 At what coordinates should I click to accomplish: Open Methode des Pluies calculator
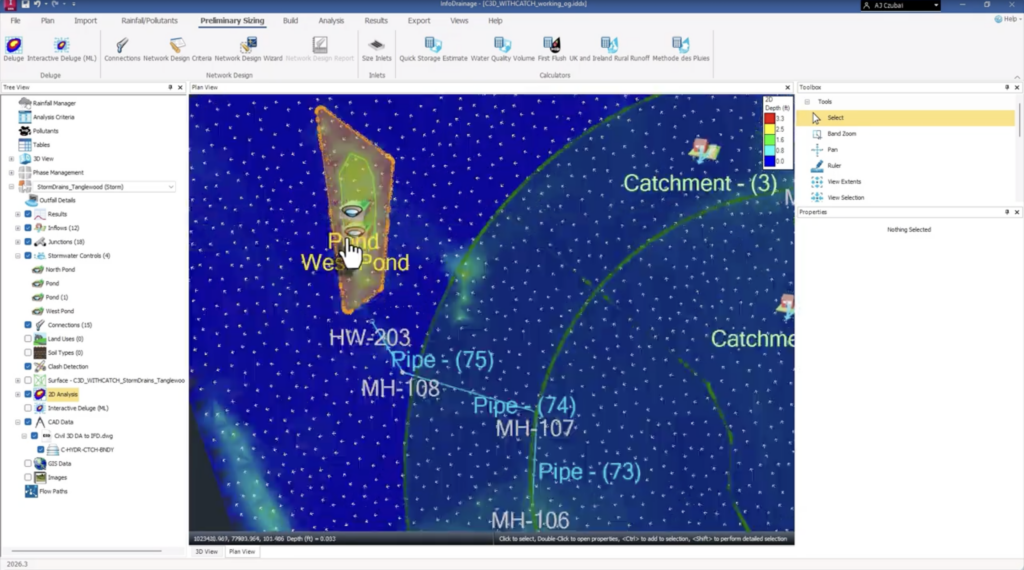pos(680,50)
